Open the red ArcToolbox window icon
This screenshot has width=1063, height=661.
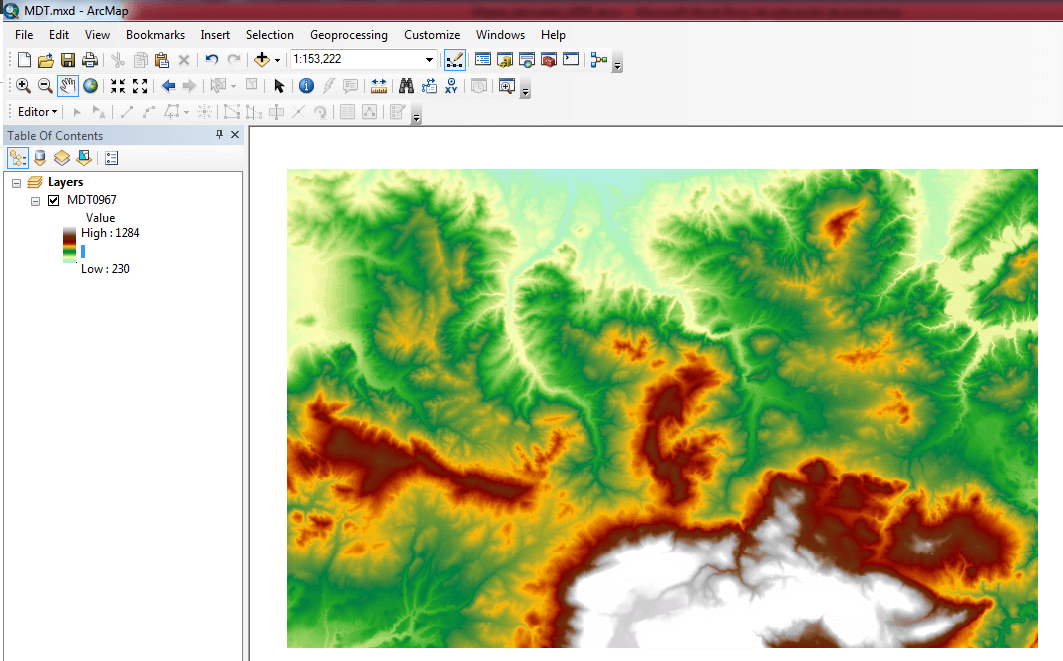point(549,60)
